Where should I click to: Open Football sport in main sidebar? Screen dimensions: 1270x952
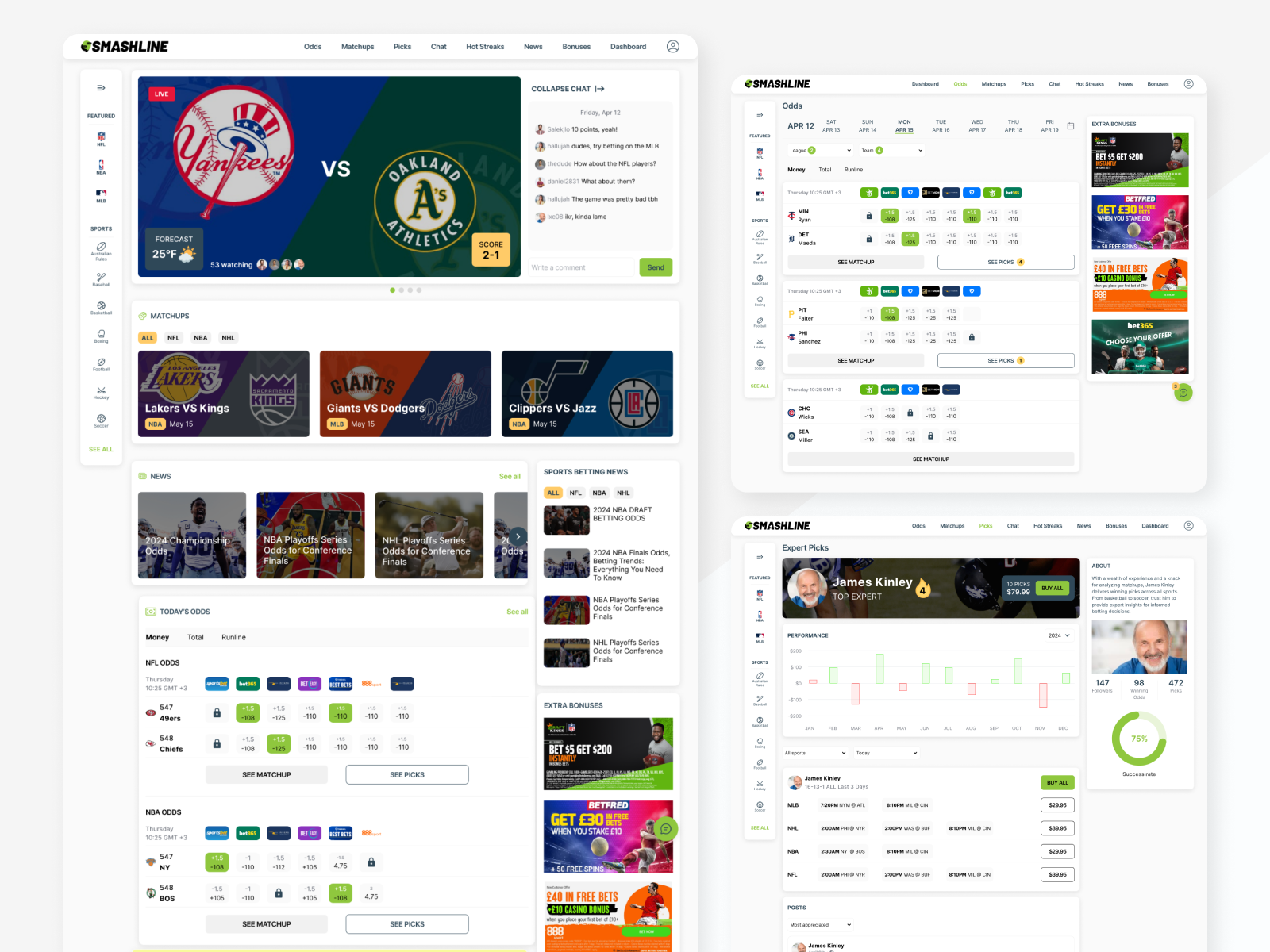[101, 365]
